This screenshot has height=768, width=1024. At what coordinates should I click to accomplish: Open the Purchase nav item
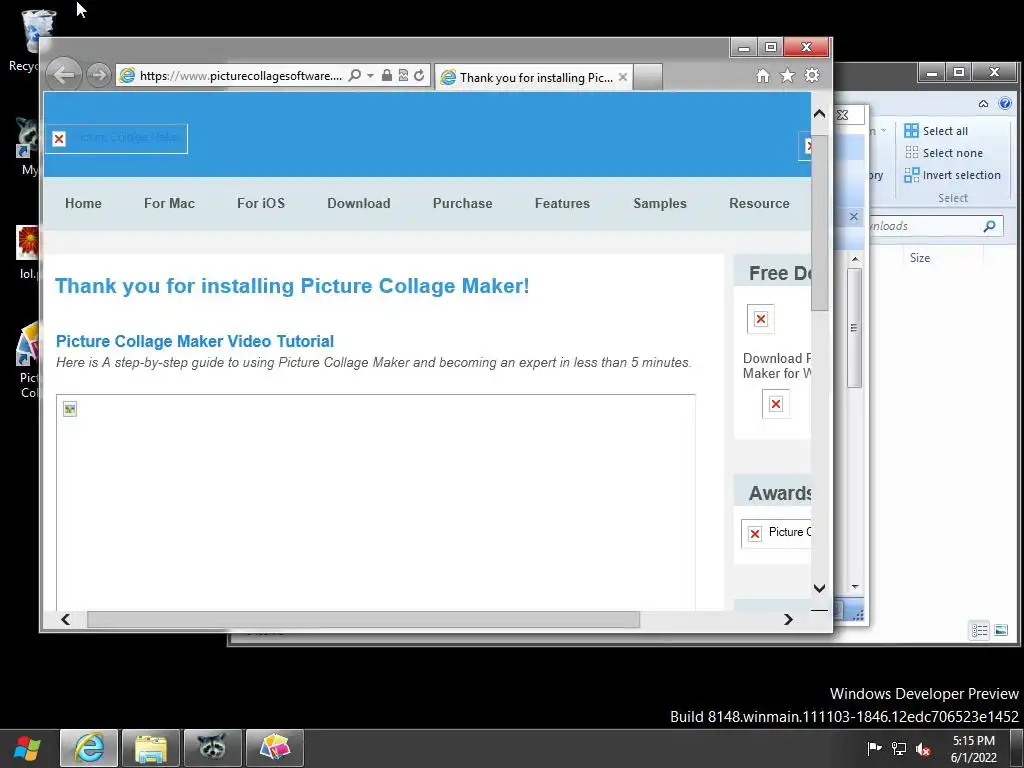(x=462, y=203)
